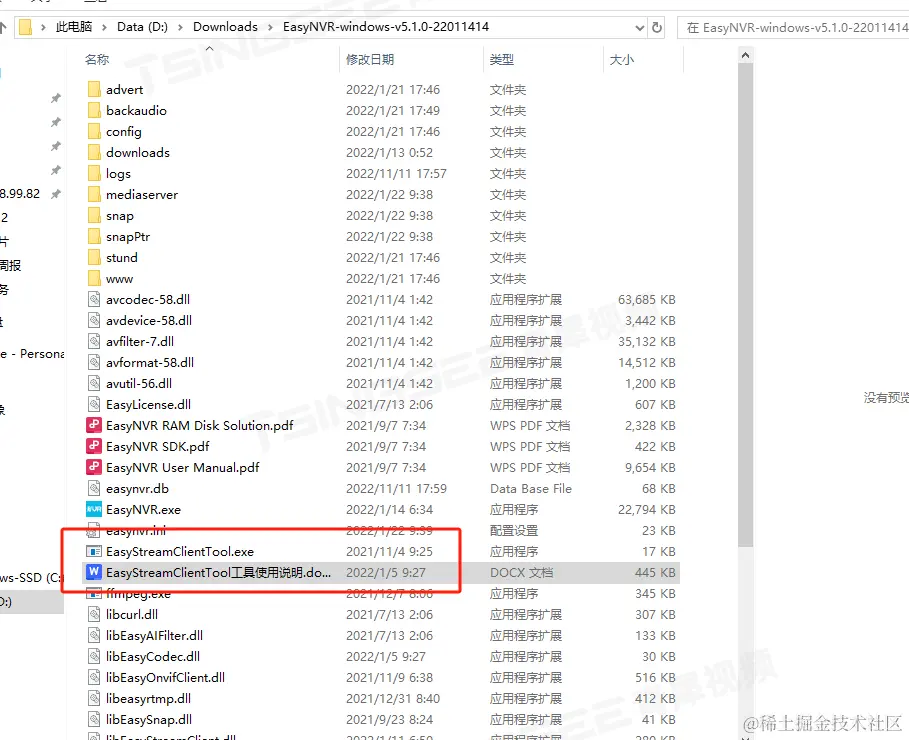
Task: Click the file list scrollbar up arrow
Action: (x=746, y=55)
